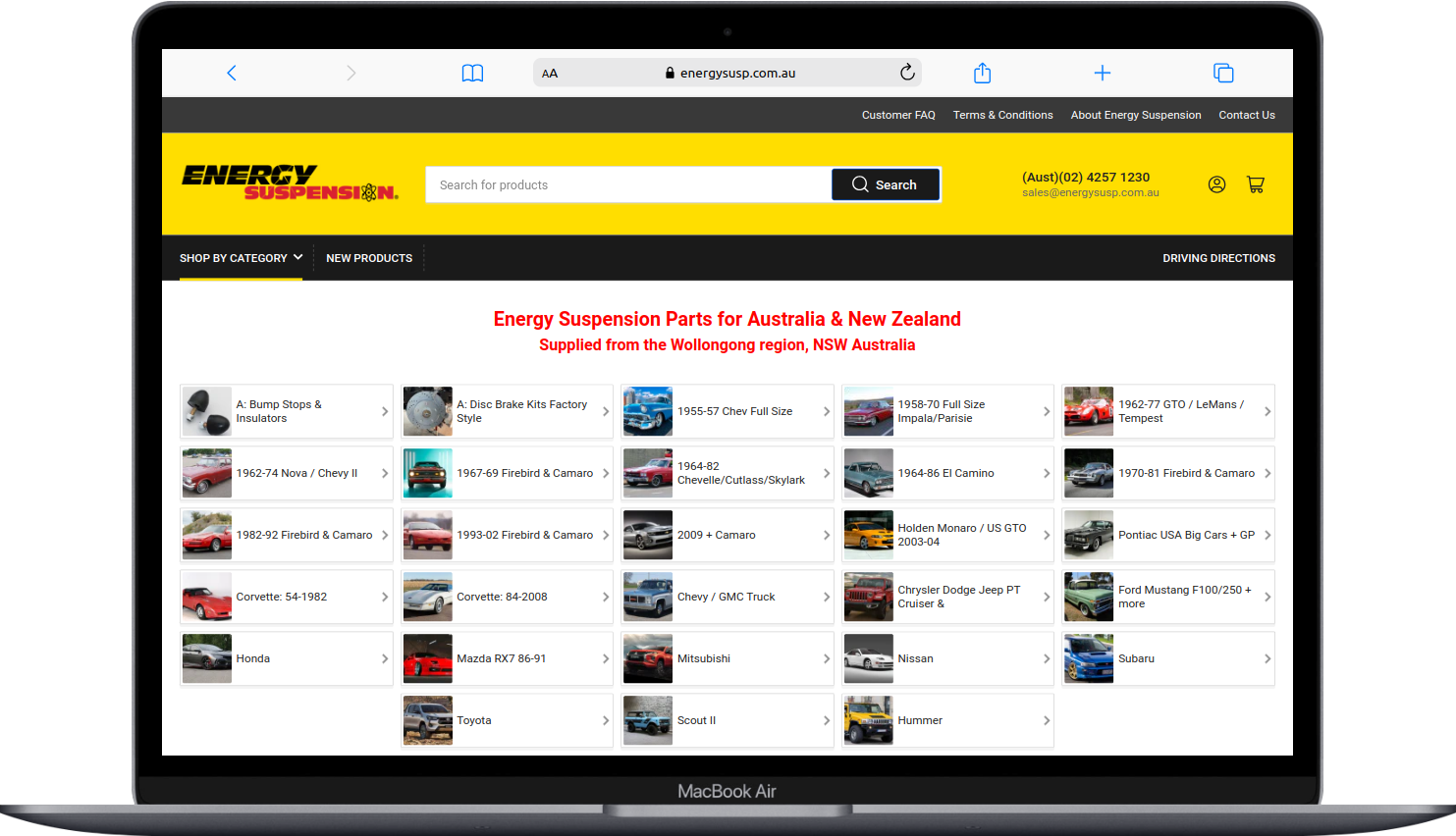Click the Energy Suspension logo
1456x836 pixels.
click(291, 183)
